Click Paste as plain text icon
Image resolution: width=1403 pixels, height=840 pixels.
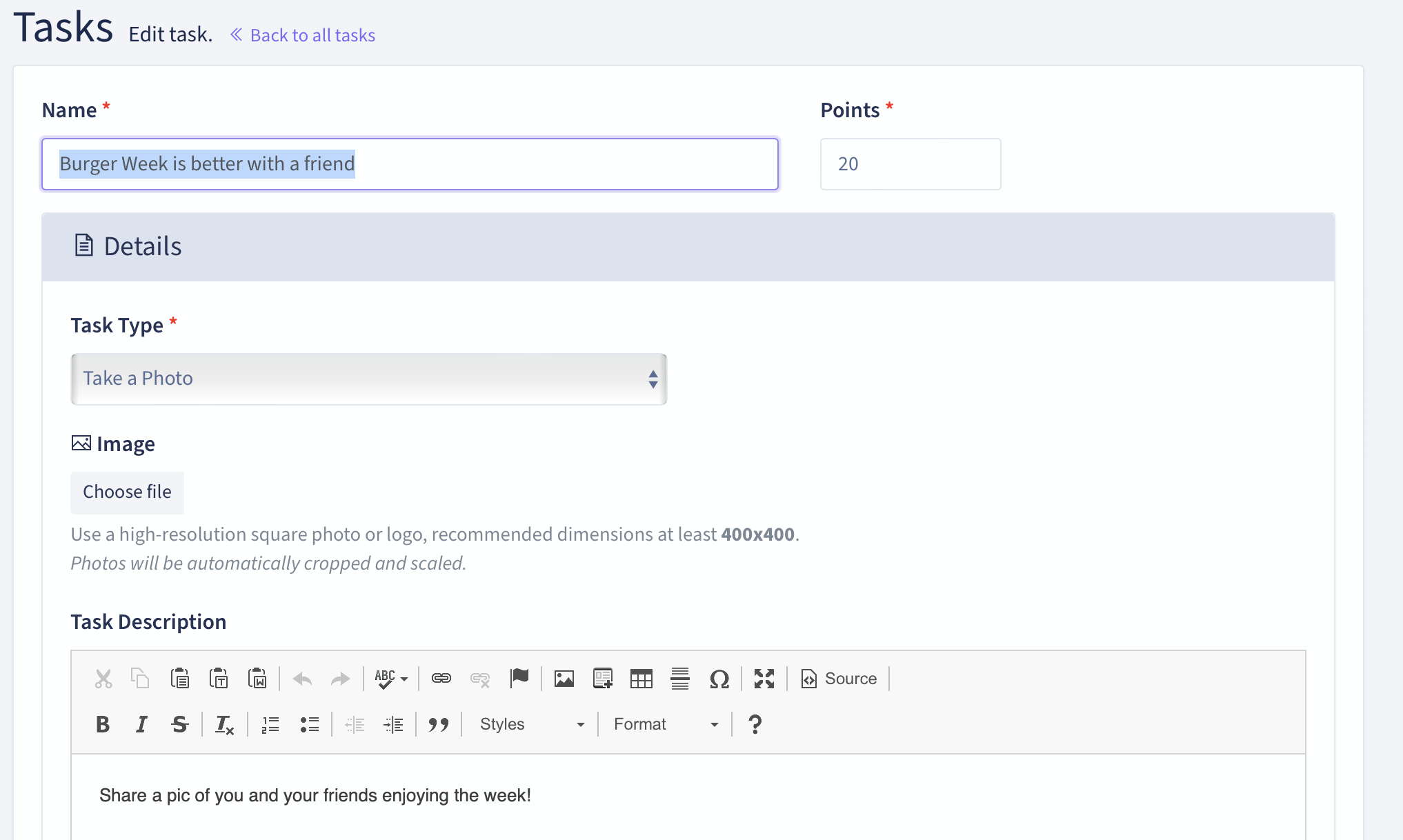coord(219,679)
